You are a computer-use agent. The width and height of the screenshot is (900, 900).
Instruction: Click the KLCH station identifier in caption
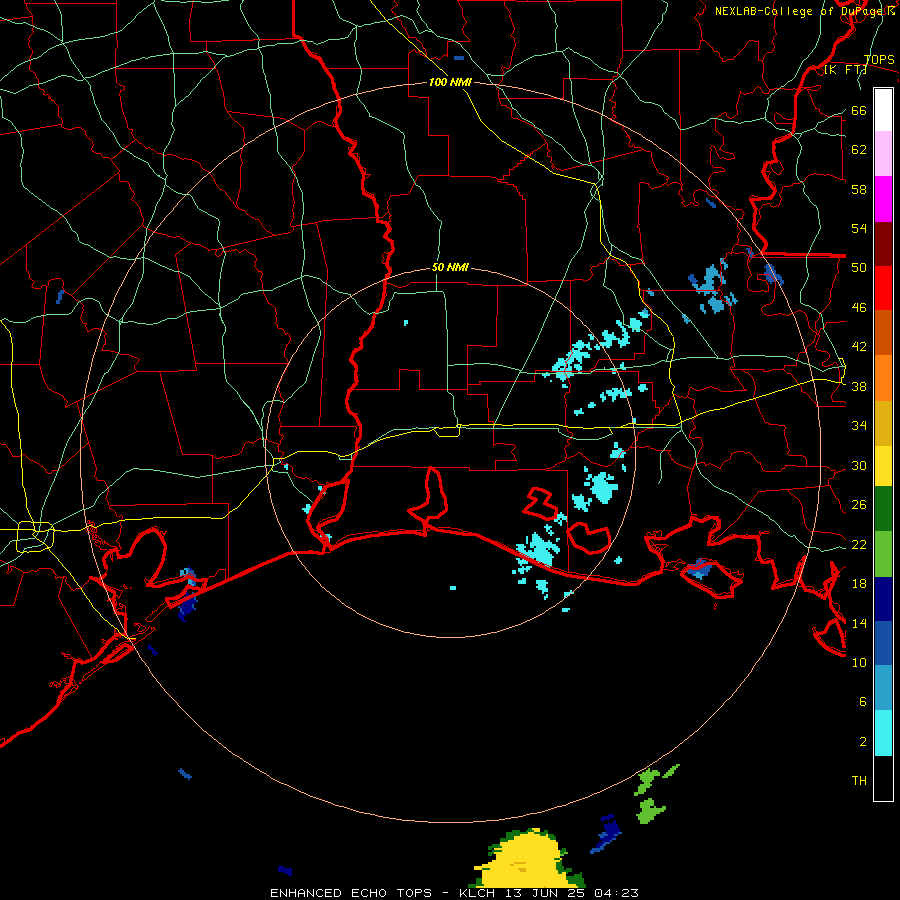tap(477, 893)
